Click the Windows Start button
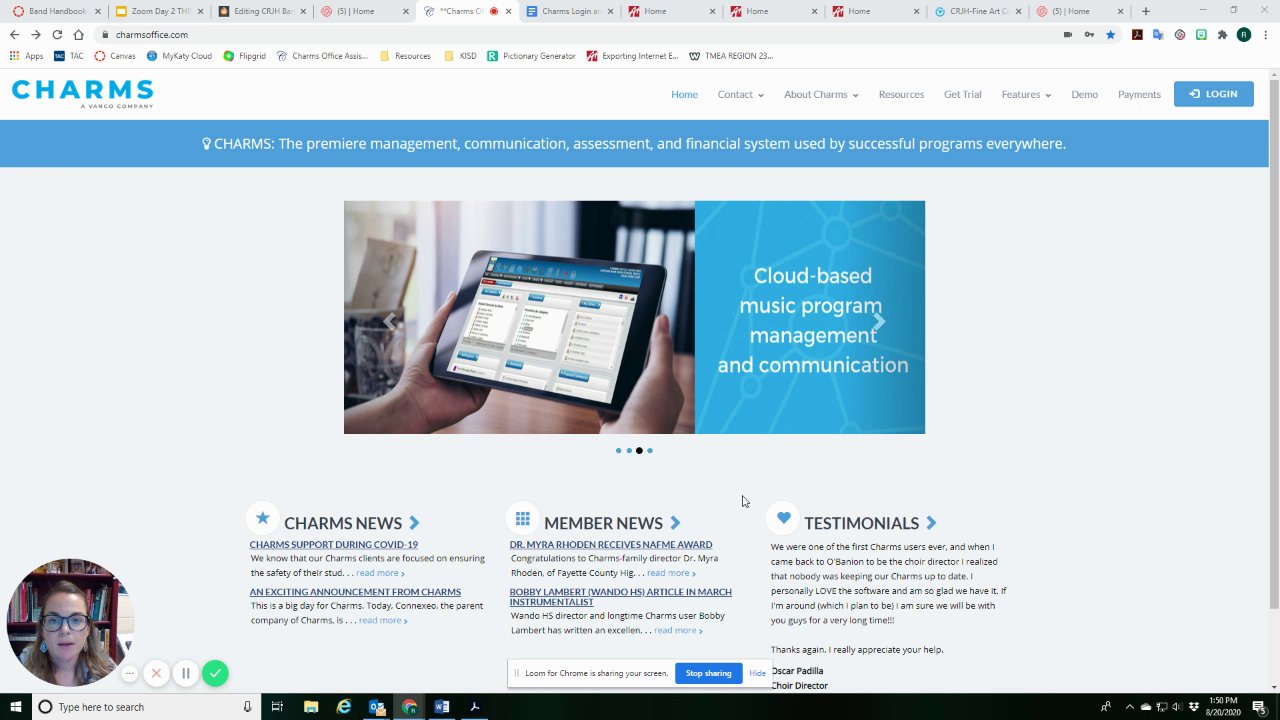Viewport: 1280px width, 720px height. pyautogui.click(x=15, y=707)
